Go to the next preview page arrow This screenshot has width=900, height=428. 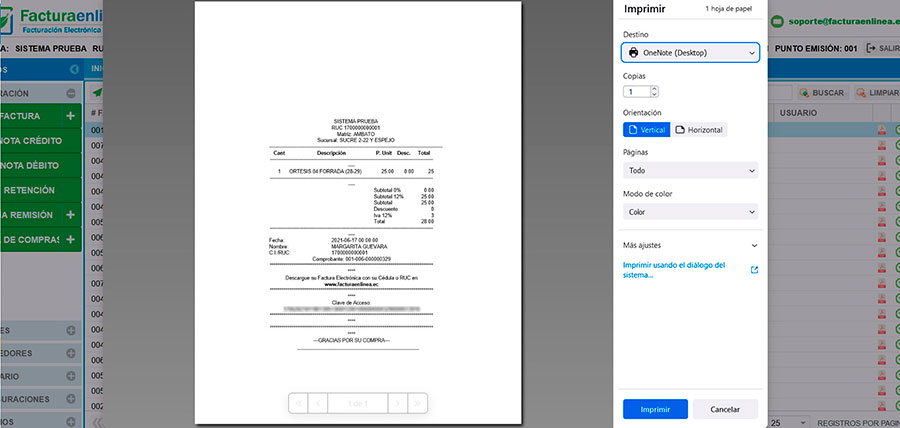point(397,403)
